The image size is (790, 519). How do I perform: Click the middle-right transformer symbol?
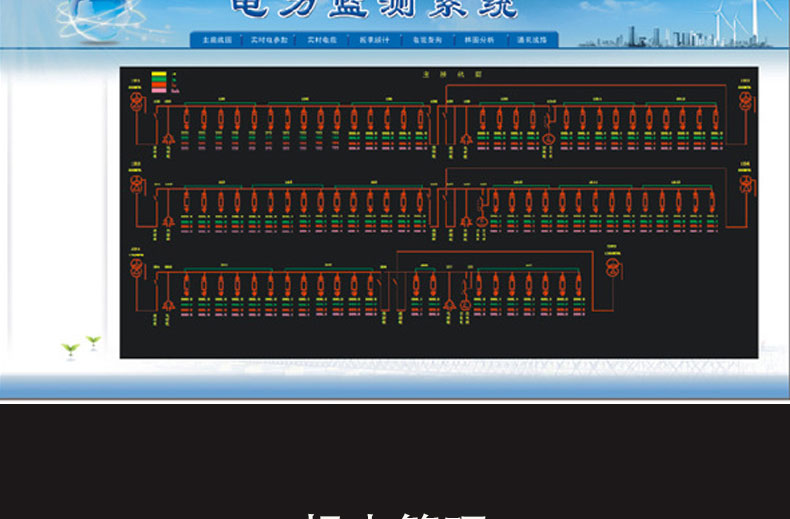(744, 184)
